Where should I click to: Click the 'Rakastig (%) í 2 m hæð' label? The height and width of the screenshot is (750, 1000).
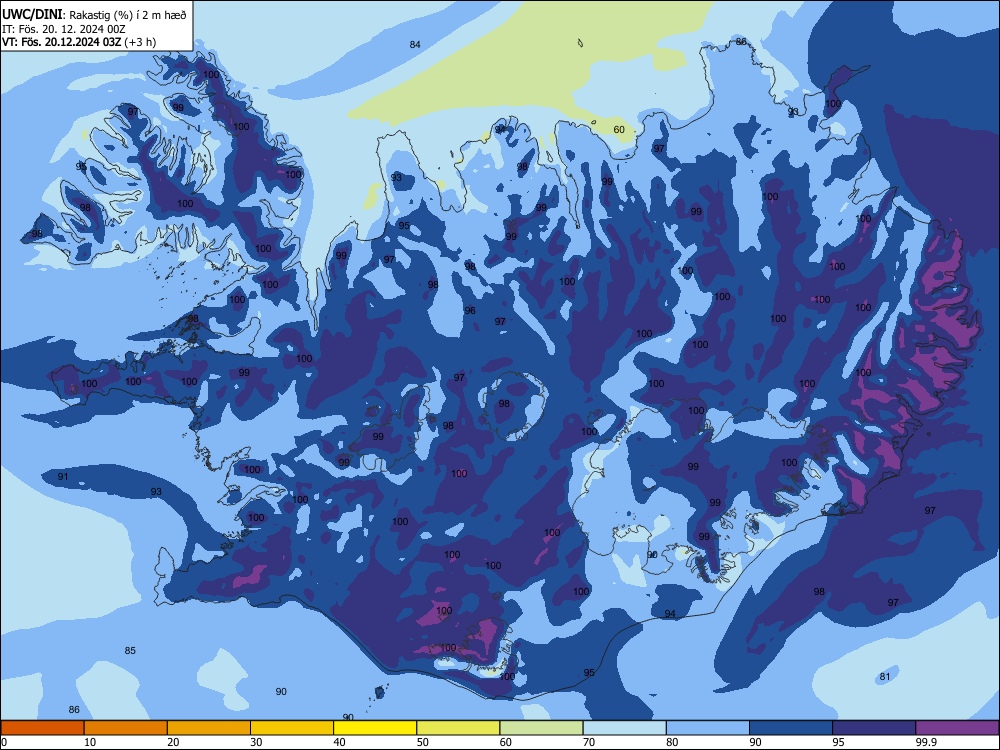pyautogui.click(x=128, y=15)
